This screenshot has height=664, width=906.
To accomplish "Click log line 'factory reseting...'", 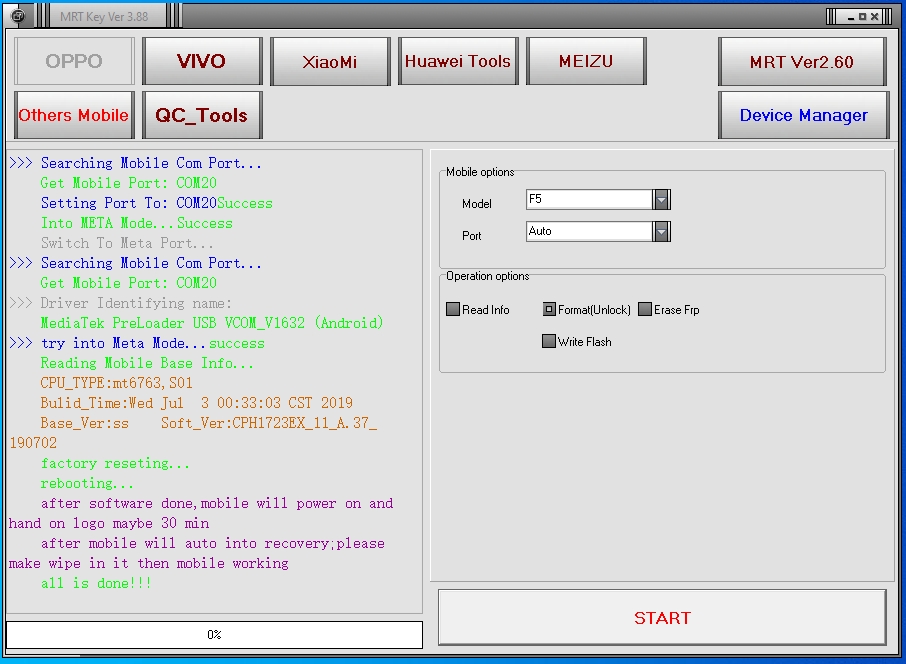I will (x=115, y=463).
